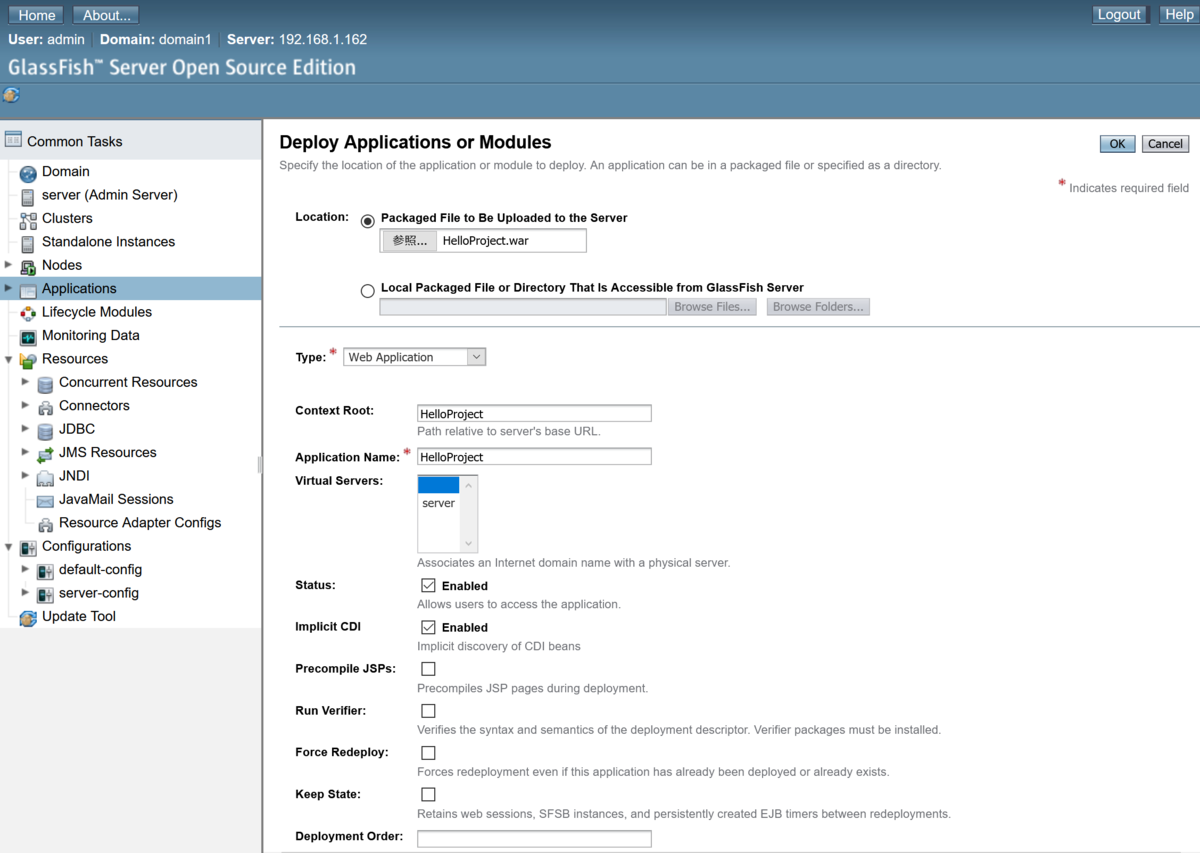Click the Cancel button
The width and height of the screenshot is (1200, 853).
click(1165, 144)
